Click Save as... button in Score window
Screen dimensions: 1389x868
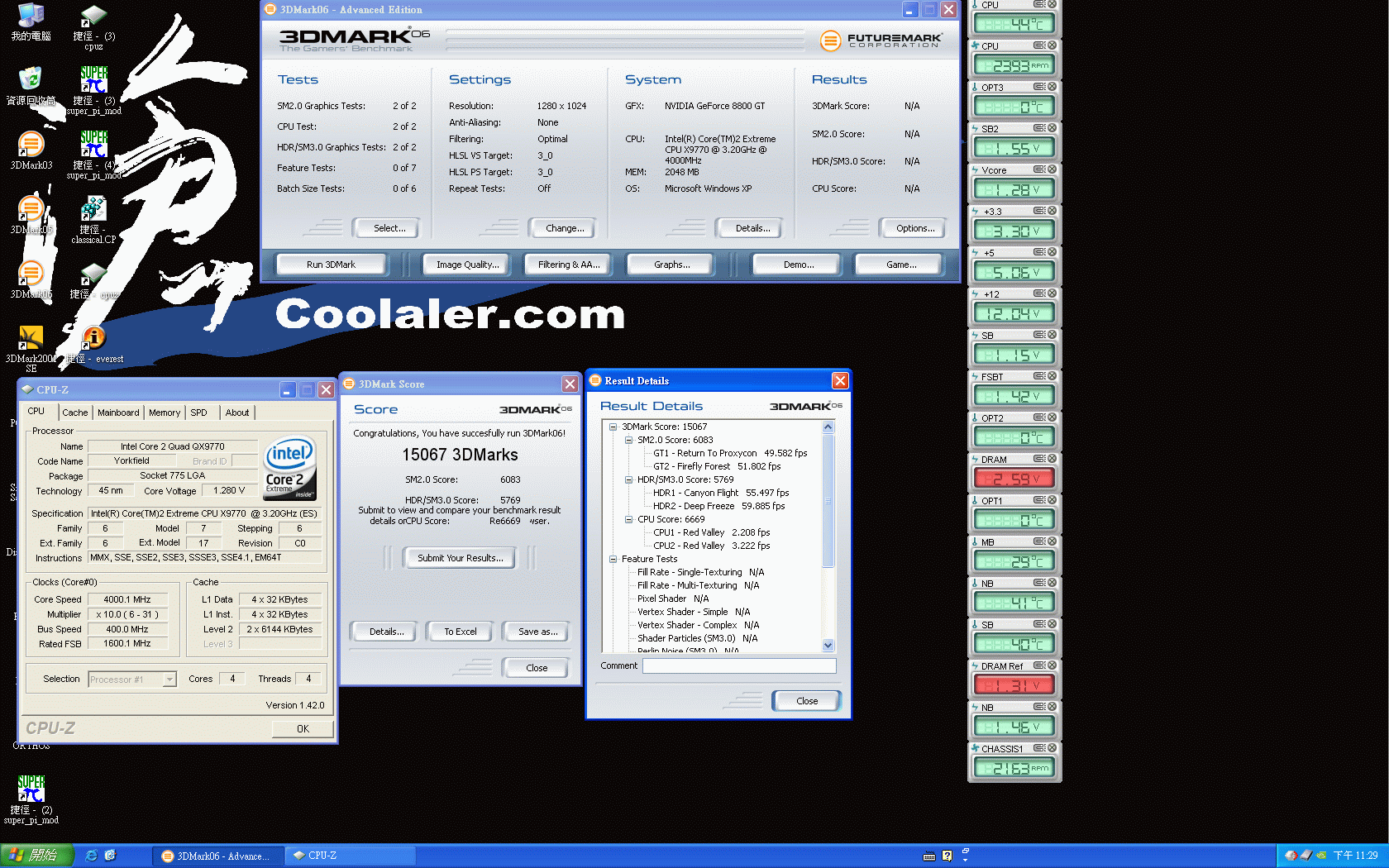pyautogui.click(x=537, y=632)
